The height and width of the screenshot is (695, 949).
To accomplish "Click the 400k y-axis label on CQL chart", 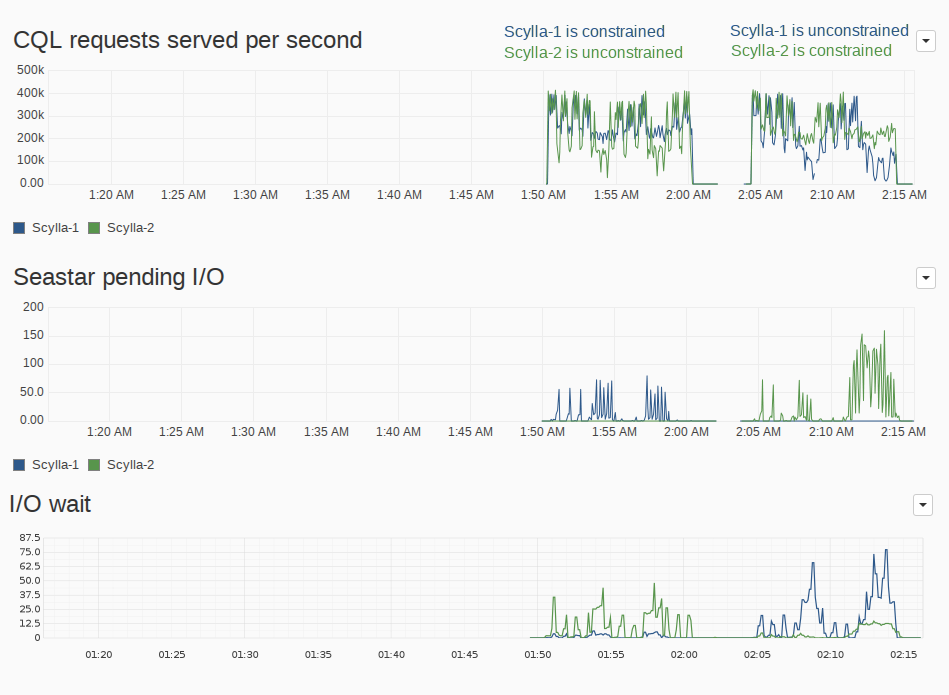I will coord(30,93).
